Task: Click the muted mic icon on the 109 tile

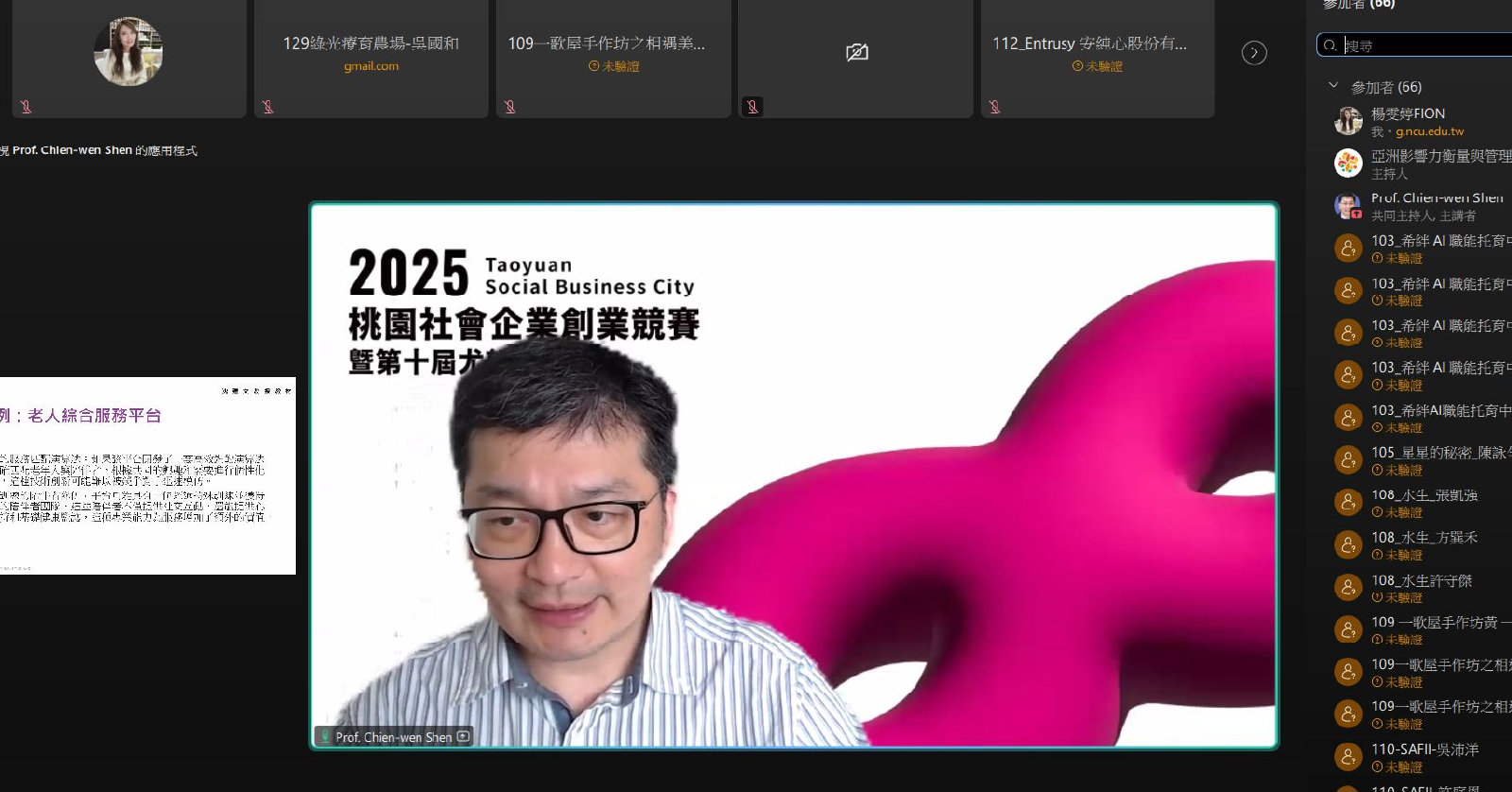Action: (510, 107)
